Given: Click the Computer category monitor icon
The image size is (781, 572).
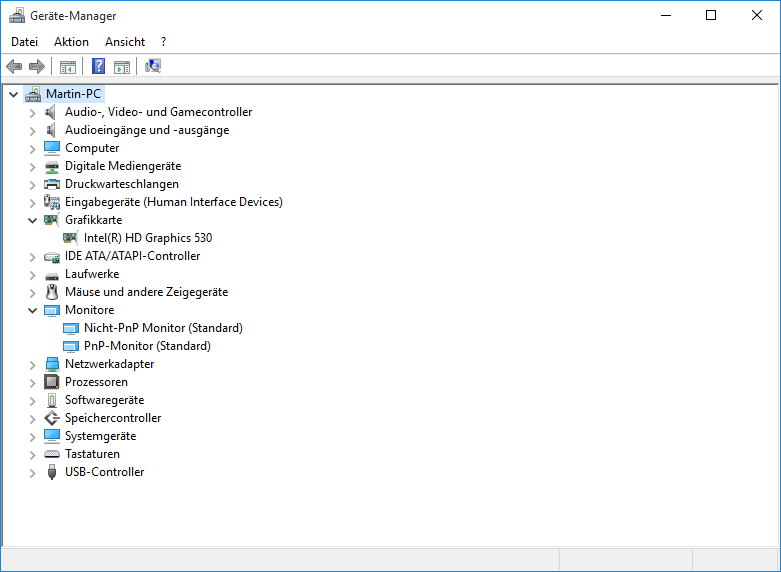Looking at the screenshot, I should (52, 148).
